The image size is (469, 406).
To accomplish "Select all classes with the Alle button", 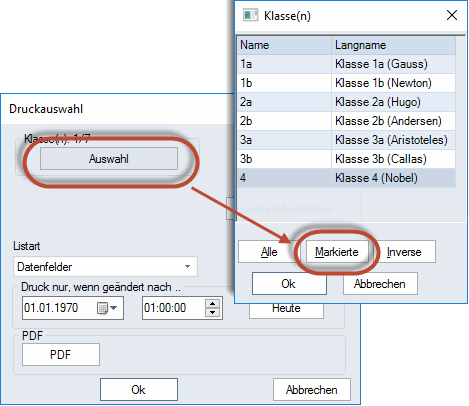I will point(268,252).
